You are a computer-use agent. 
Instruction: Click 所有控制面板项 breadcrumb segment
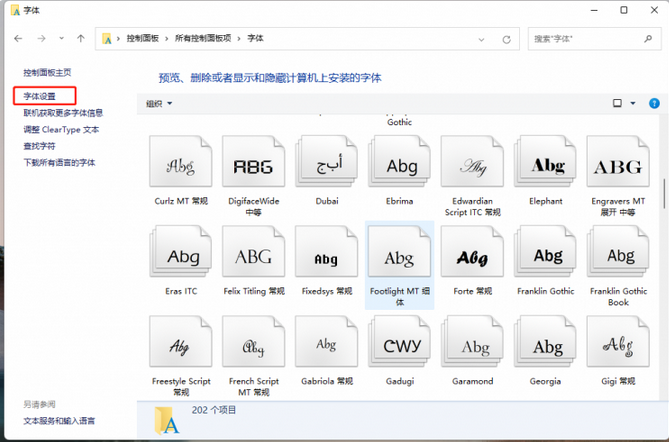203,38
